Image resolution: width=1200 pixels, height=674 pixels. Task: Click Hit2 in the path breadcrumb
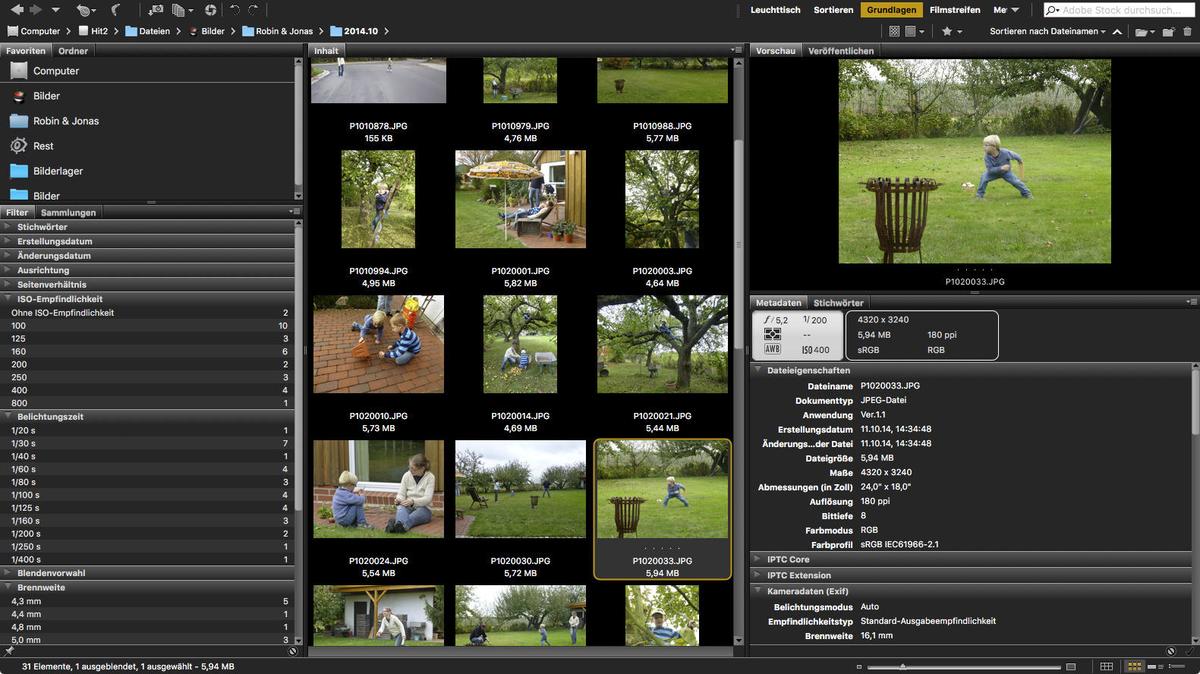[x=93, y=31]
